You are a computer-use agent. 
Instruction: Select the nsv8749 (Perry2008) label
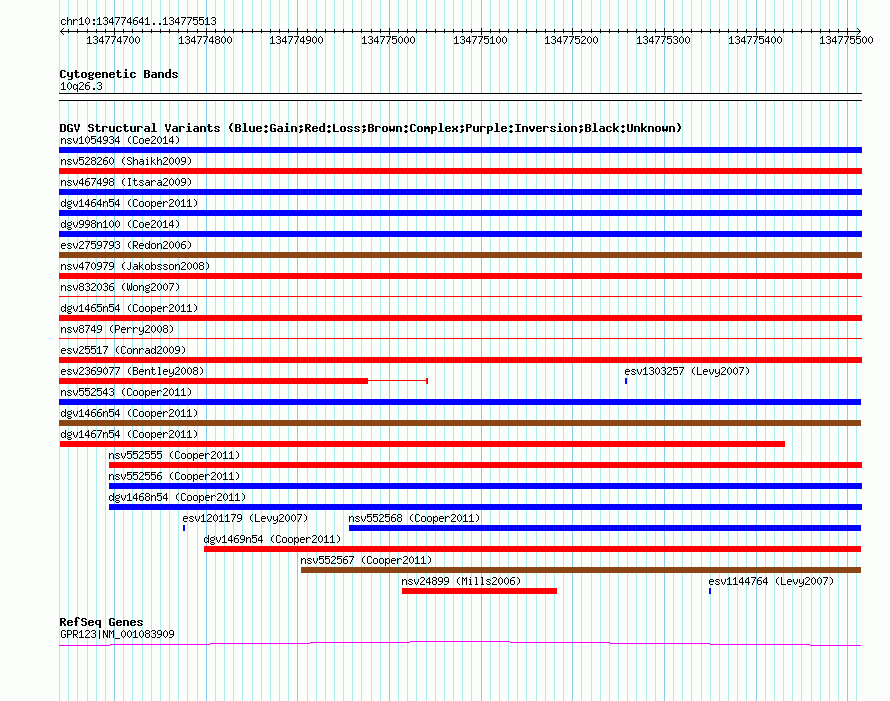(117, 329)
